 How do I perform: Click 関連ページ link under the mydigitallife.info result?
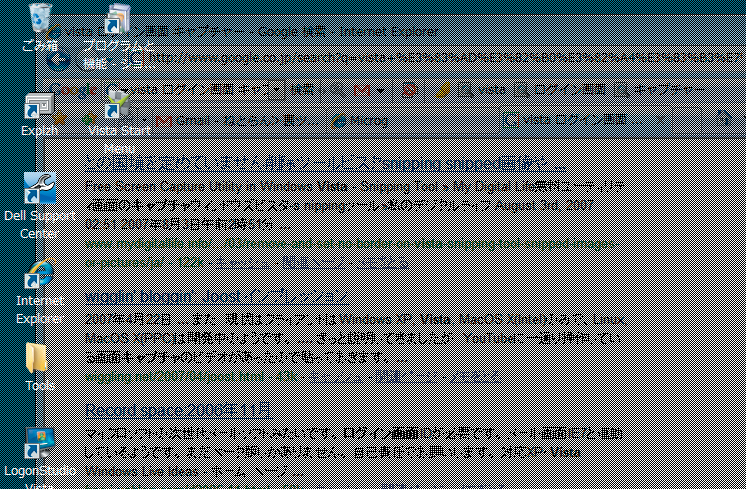[314, 263]
